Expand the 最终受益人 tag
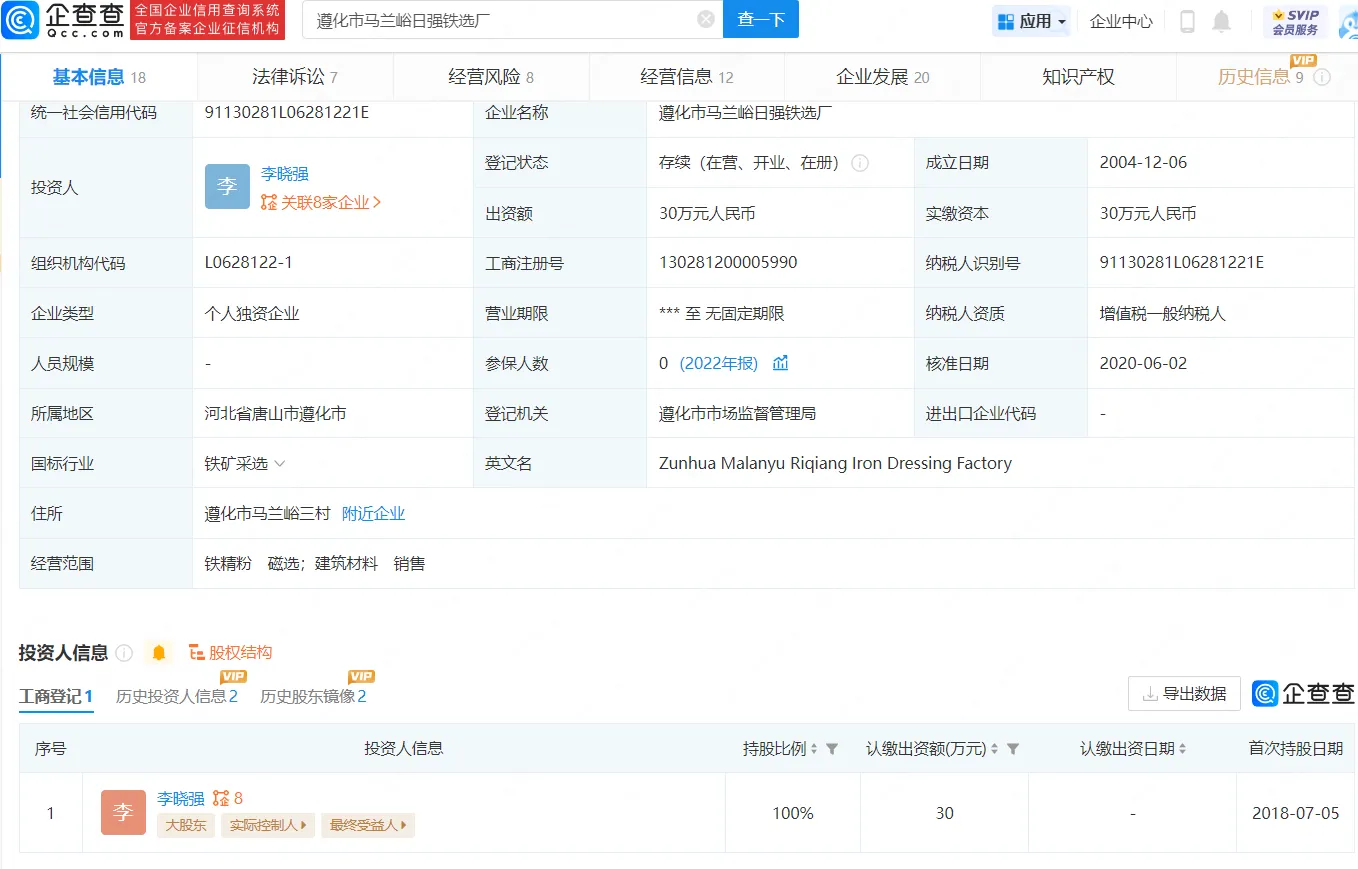 [368, 825]
